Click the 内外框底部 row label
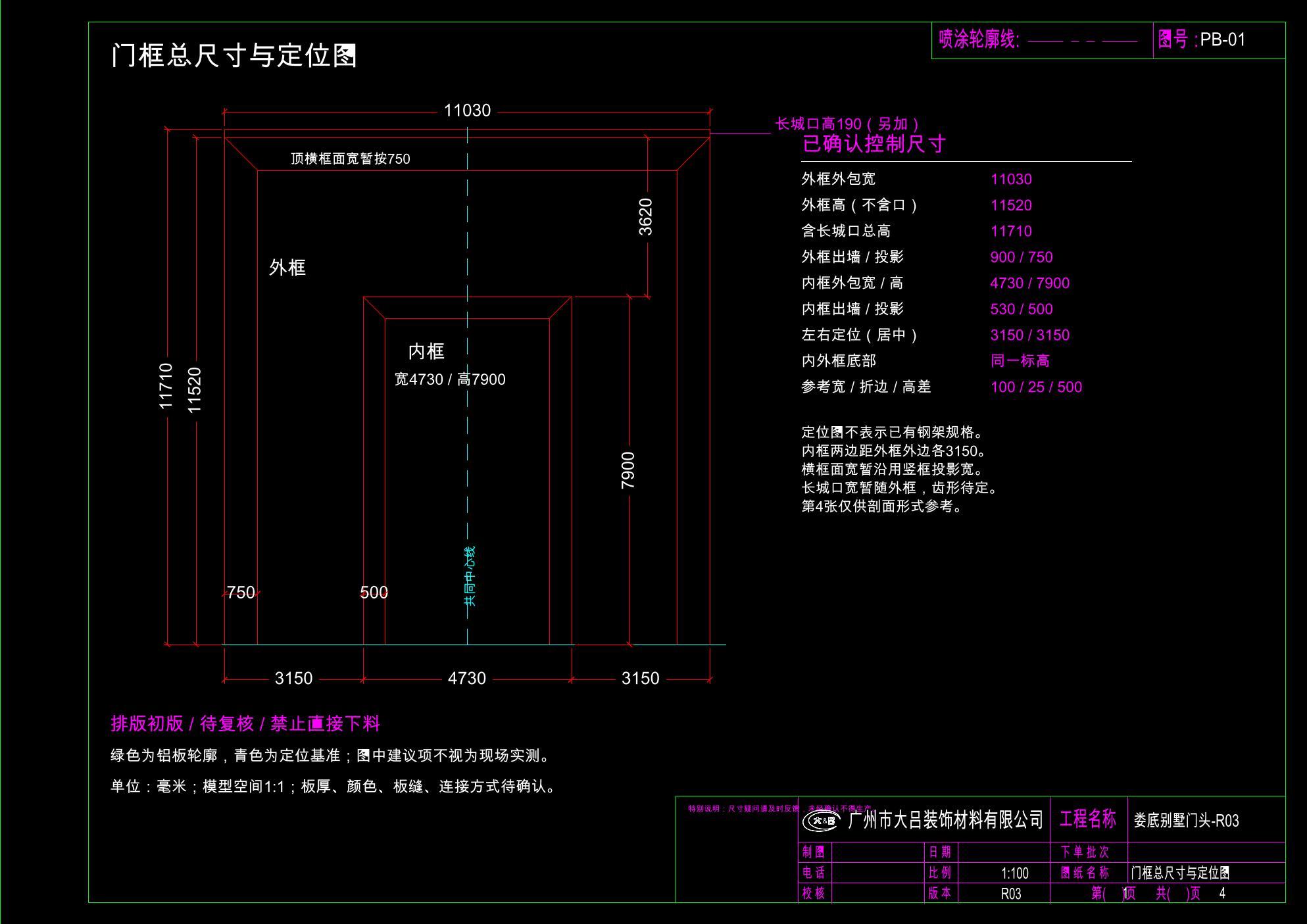This screenshot has width=1307, height=924. (x=839, y=361)
